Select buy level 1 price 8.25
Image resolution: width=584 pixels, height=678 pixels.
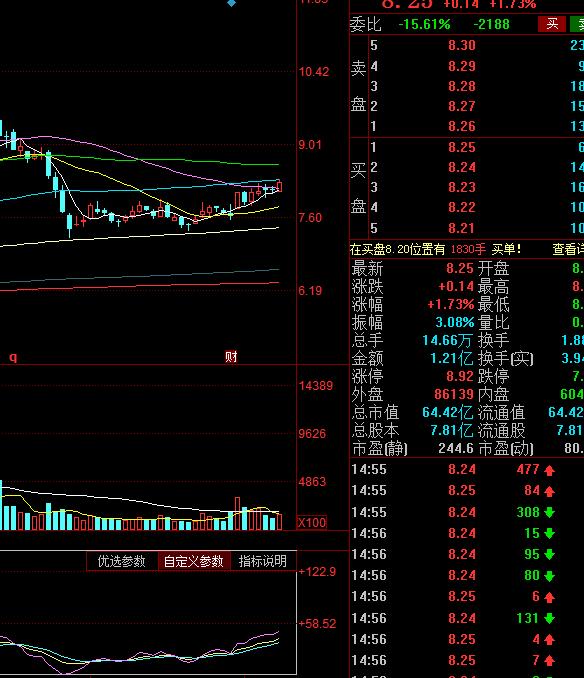point(462,147)
